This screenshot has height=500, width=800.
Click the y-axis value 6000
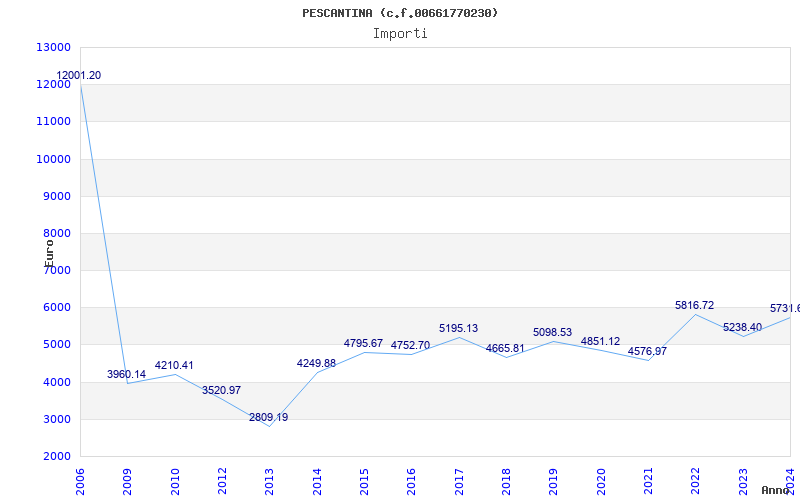pyautogui.click(x=56, y=308)
